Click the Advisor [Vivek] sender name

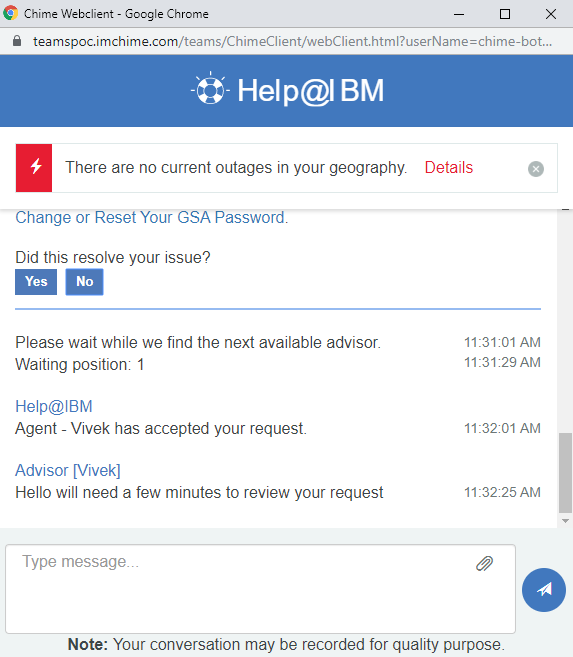[x=68, y=471]
